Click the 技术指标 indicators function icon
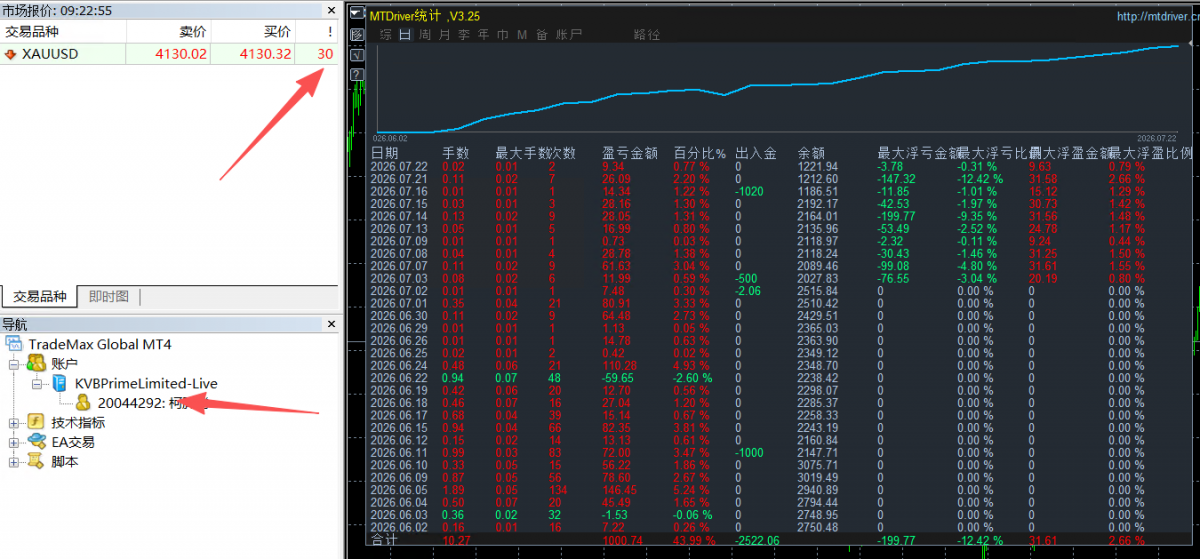Screen dimensions: 1200x559 point(38,422)
